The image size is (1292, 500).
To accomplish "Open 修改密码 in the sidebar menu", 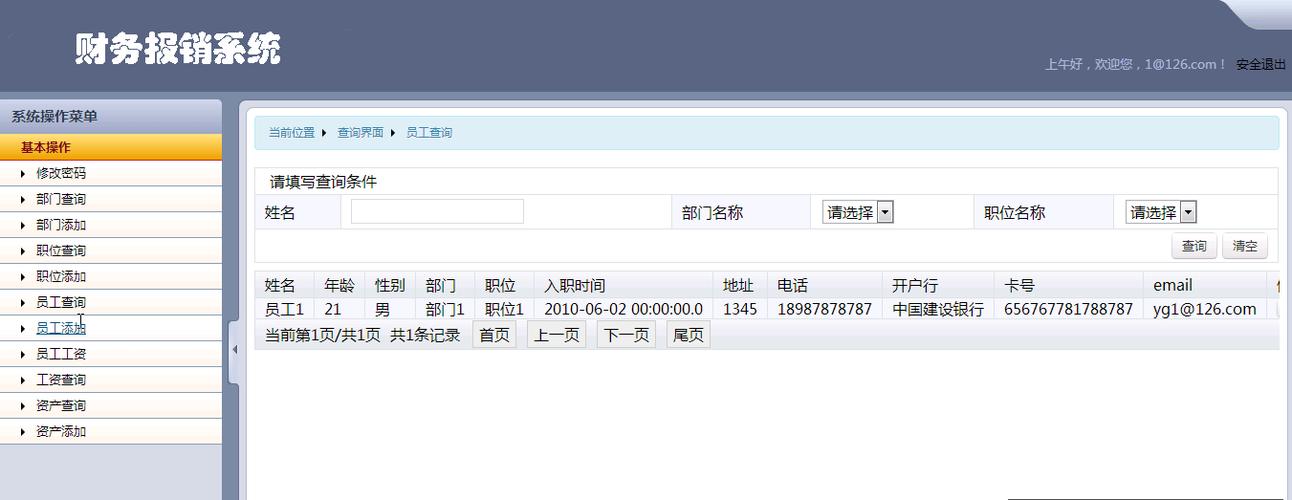I will [x=61, y=173].
